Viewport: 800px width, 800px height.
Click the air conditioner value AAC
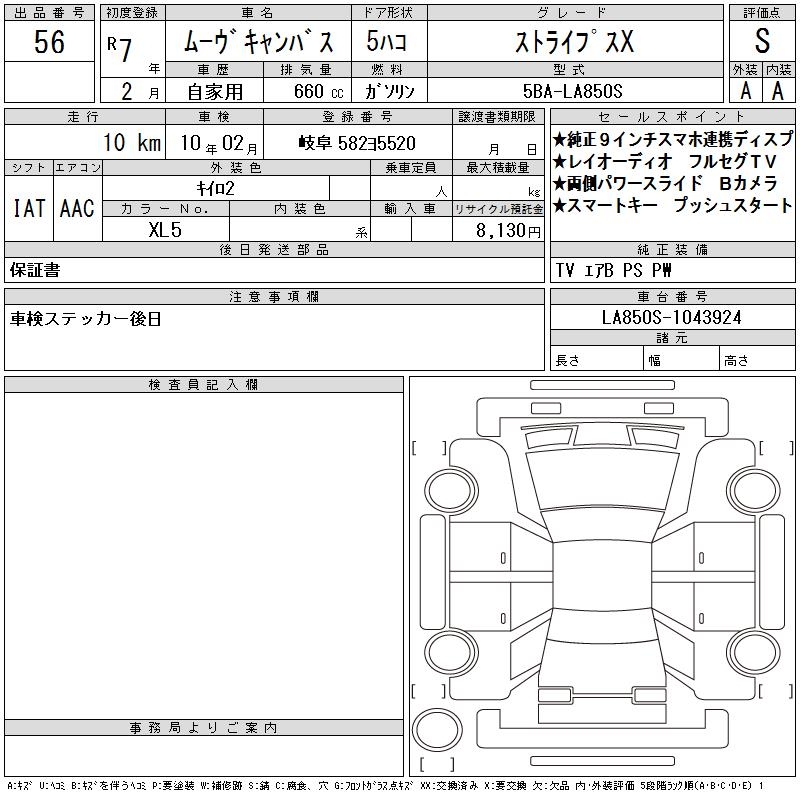(x=77, y=208)
